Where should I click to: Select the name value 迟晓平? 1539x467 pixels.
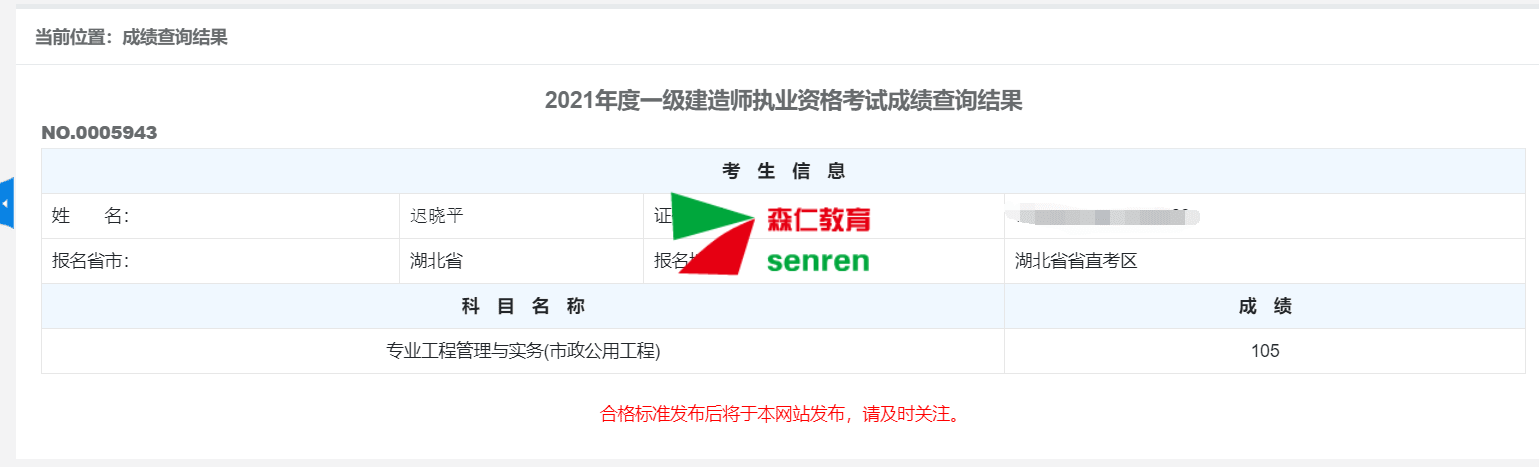pos(437,216)
